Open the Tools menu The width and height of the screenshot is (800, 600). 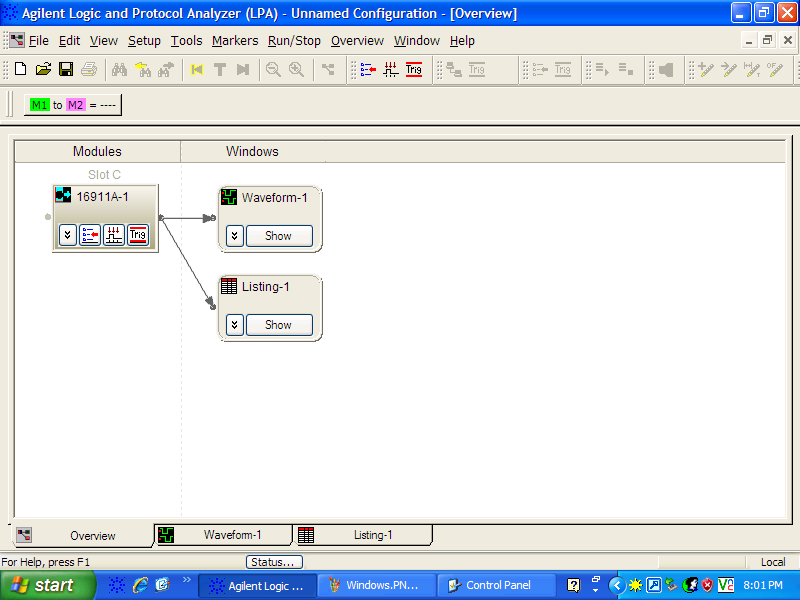[x=186, y=41]
